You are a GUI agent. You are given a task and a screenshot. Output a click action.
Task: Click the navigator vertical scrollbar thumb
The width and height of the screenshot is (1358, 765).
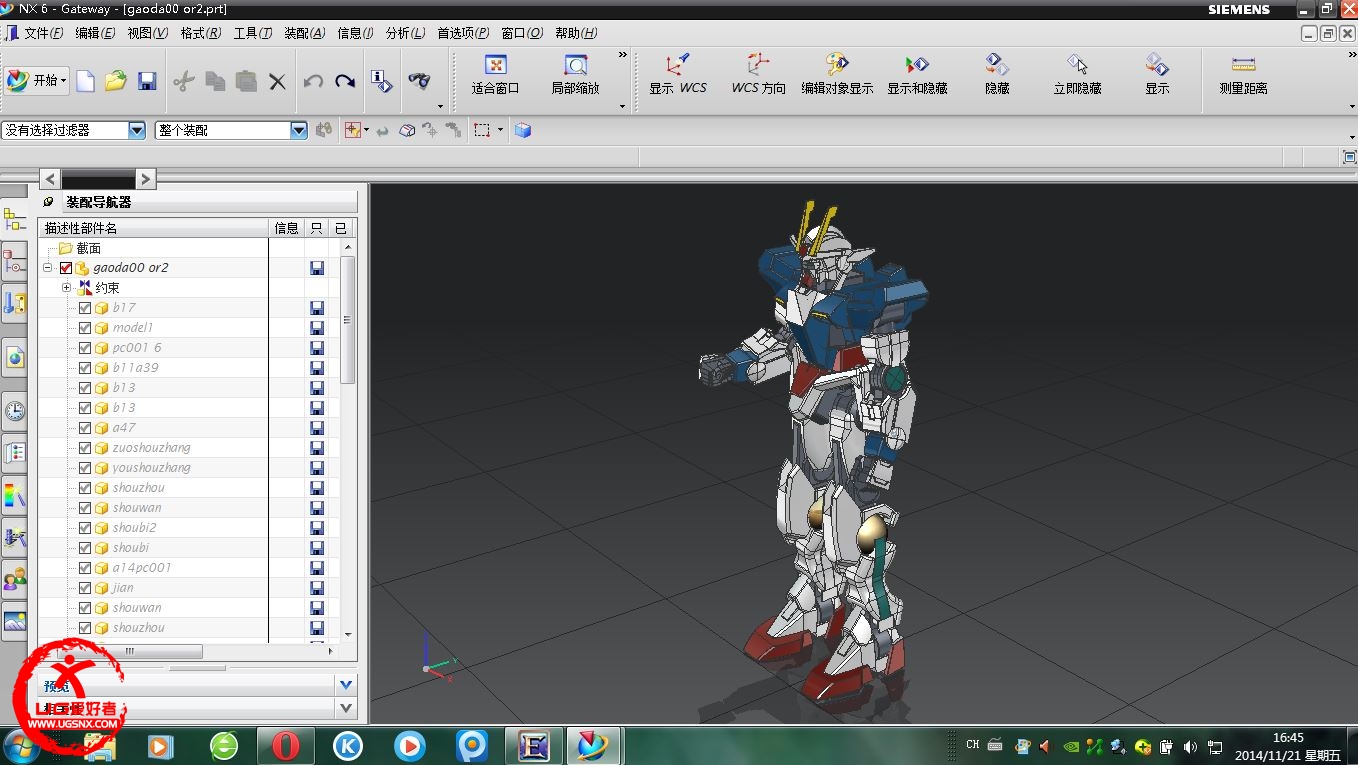pos(348,320)
